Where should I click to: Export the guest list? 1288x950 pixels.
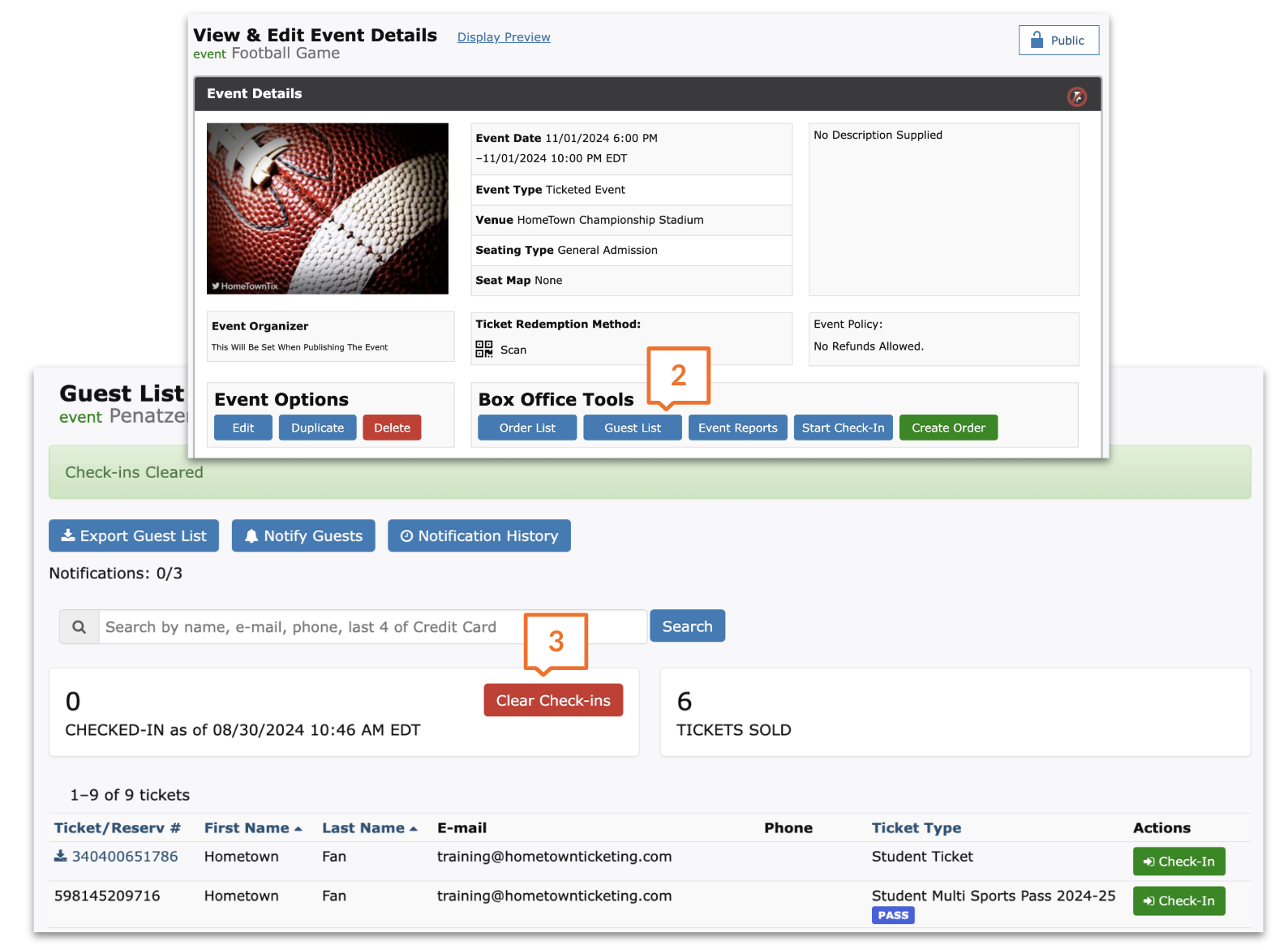pyautogui.click(x=134, y=536)
